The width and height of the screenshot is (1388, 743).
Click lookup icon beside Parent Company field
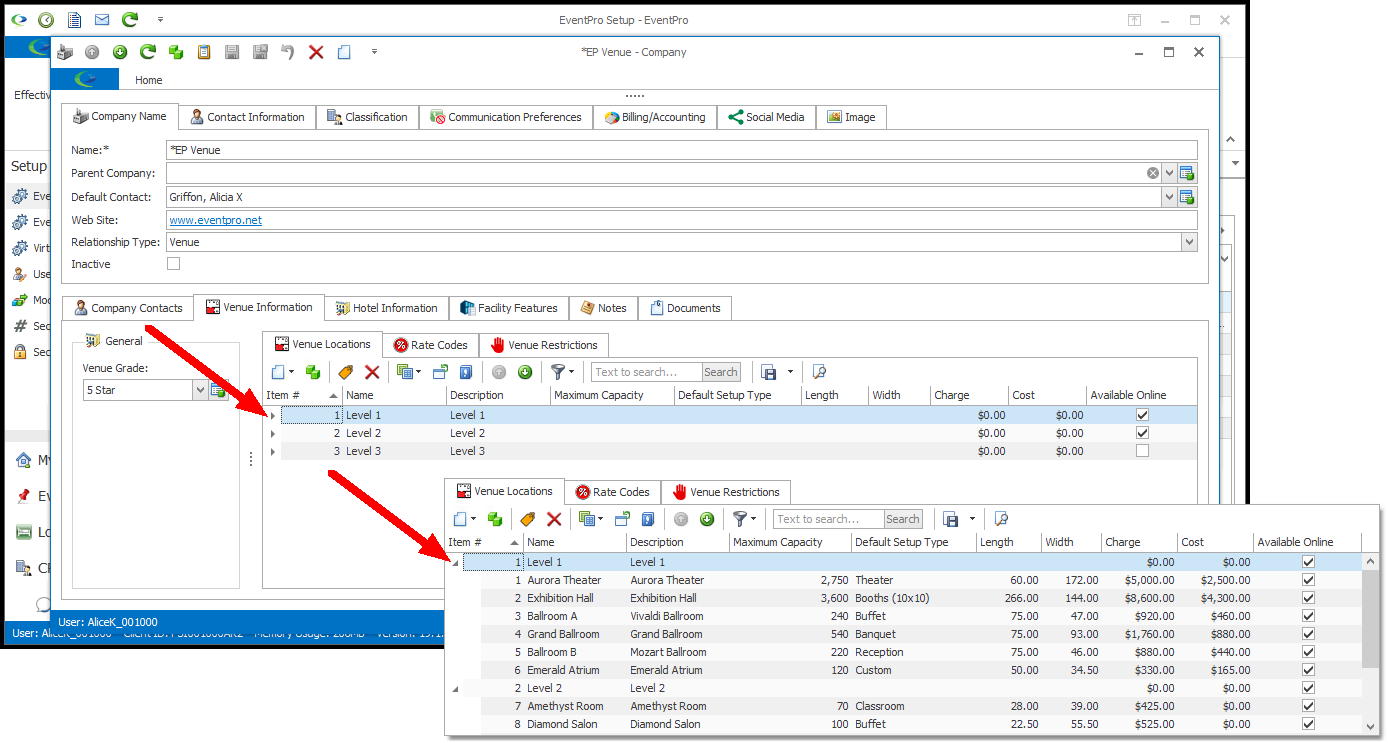(x=1187, y=173)
